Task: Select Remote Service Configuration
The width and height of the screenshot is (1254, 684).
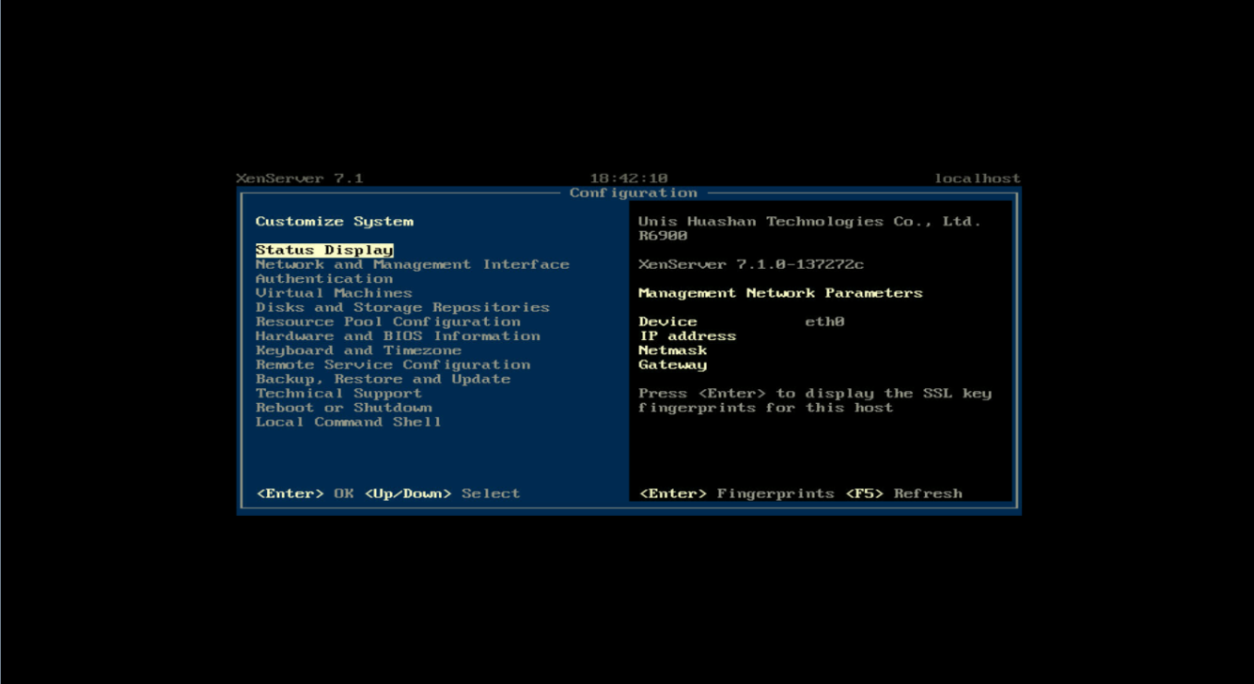Action: (393, 365)
